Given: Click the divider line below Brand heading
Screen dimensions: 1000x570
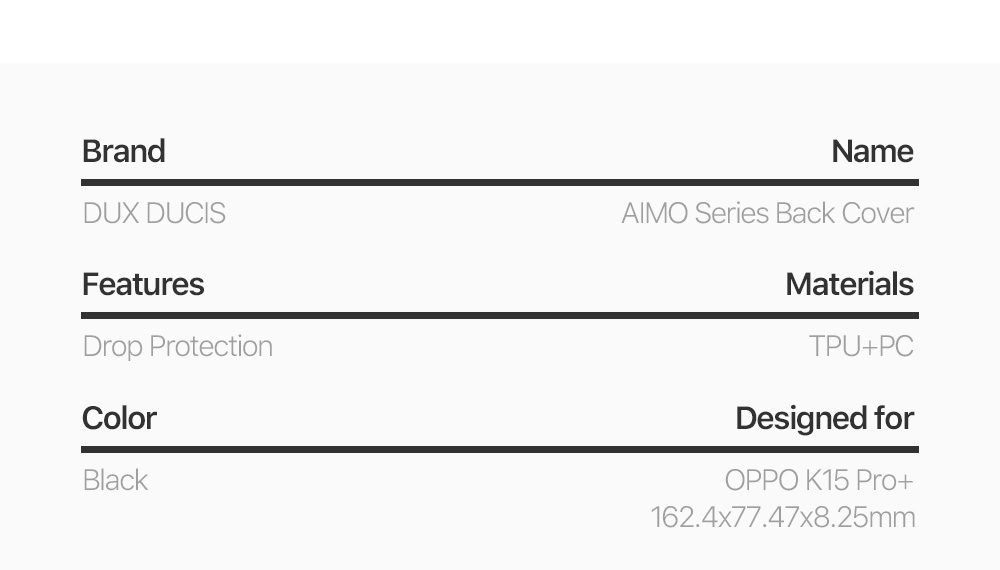Looking at the screenshot, I should click(500, 182).
